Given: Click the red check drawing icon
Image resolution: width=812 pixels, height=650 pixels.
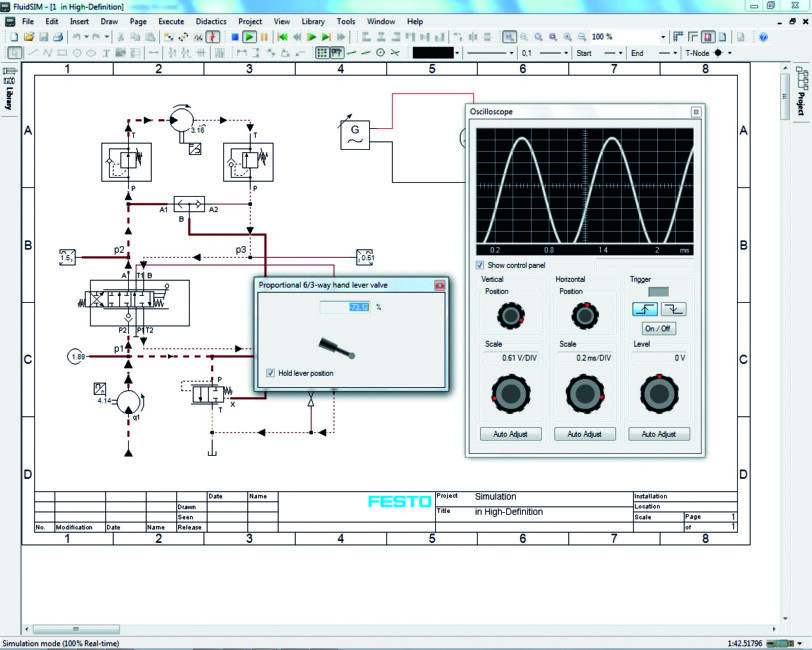Looking at the screenshot, I should (x=213, y=37).
